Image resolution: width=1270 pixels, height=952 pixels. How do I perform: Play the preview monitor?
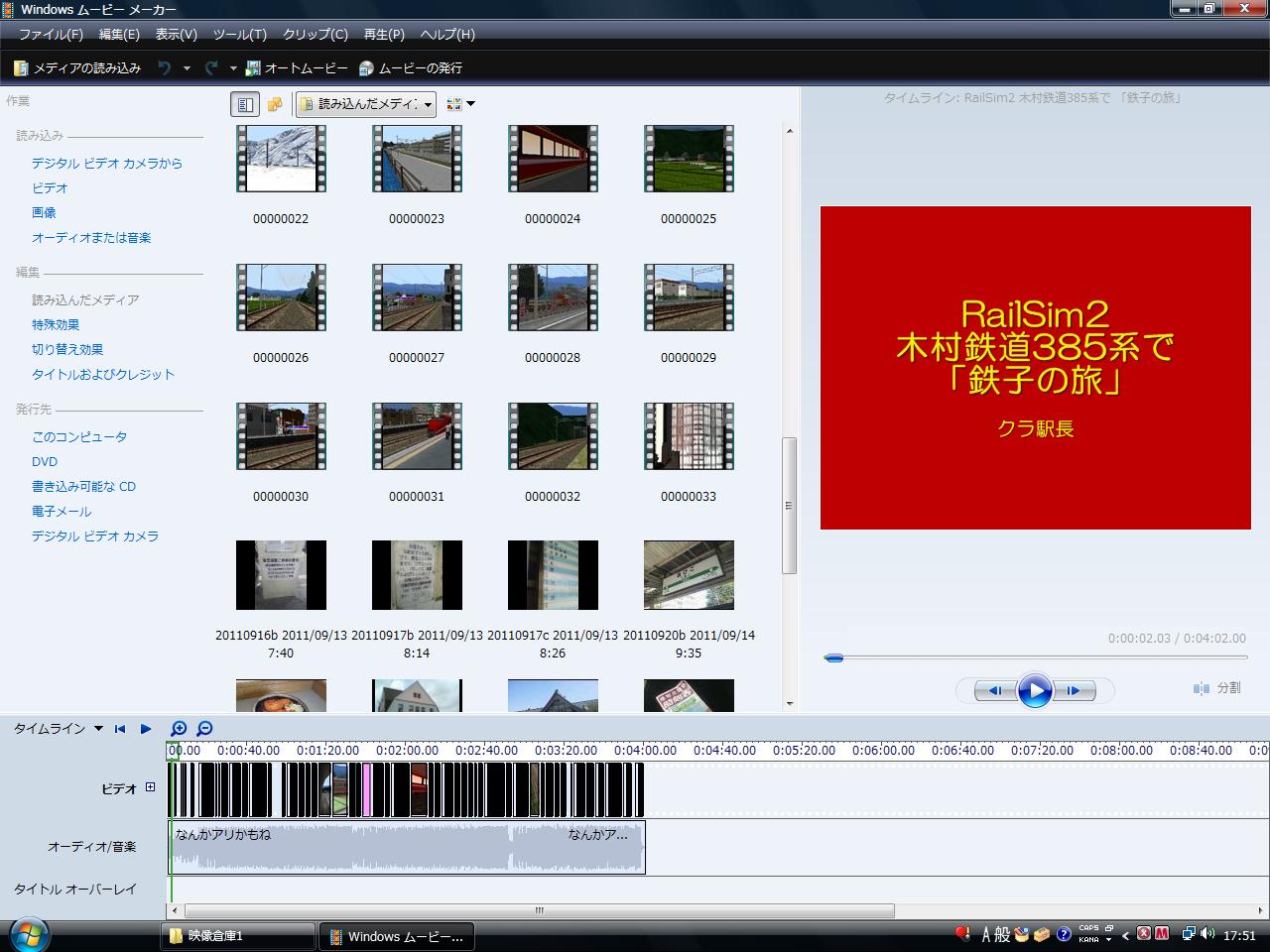point(1035,690)
